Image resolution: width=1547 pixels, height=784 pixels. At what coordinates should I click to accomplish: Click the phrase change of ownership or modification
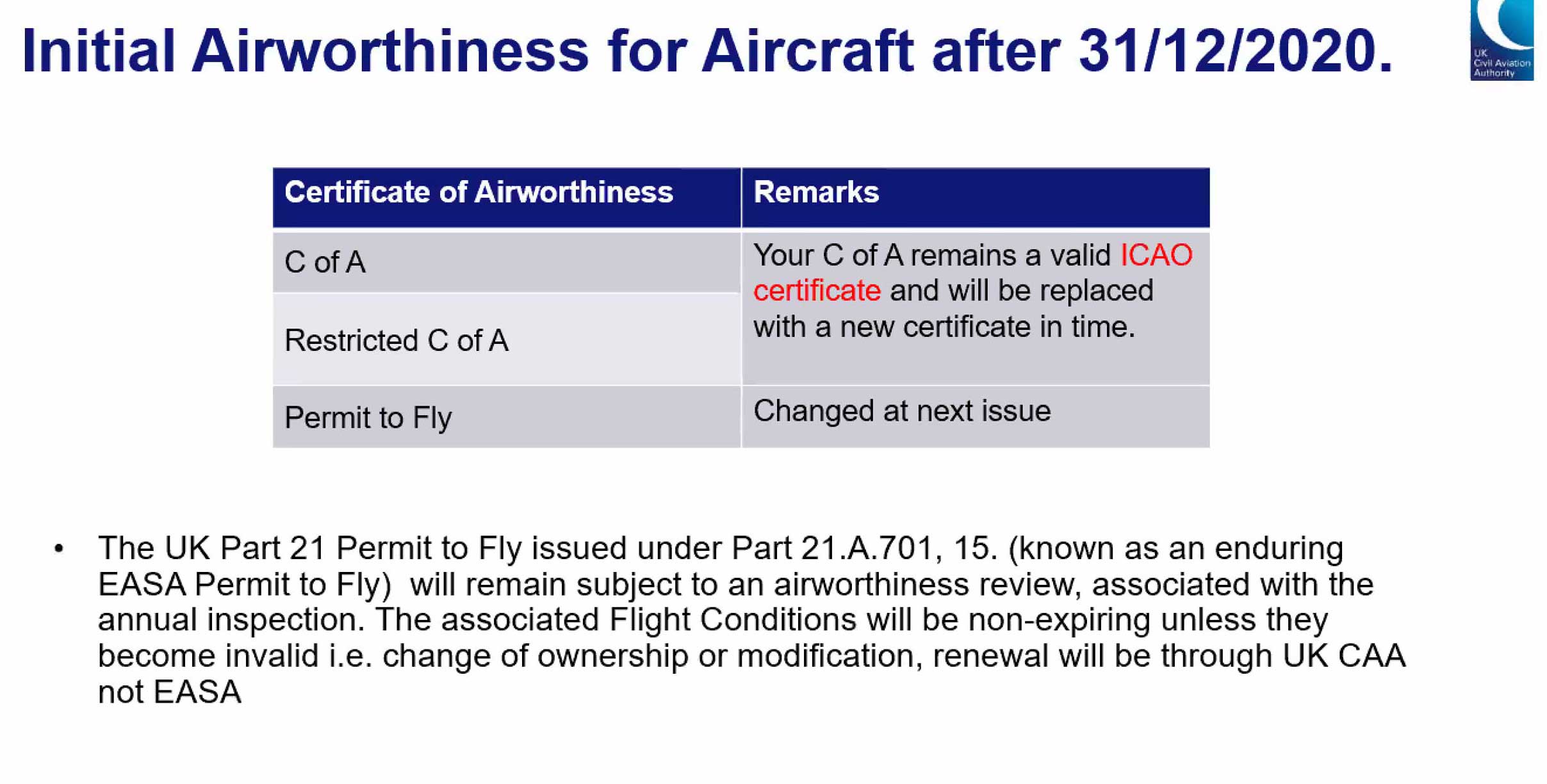[652, 655]
